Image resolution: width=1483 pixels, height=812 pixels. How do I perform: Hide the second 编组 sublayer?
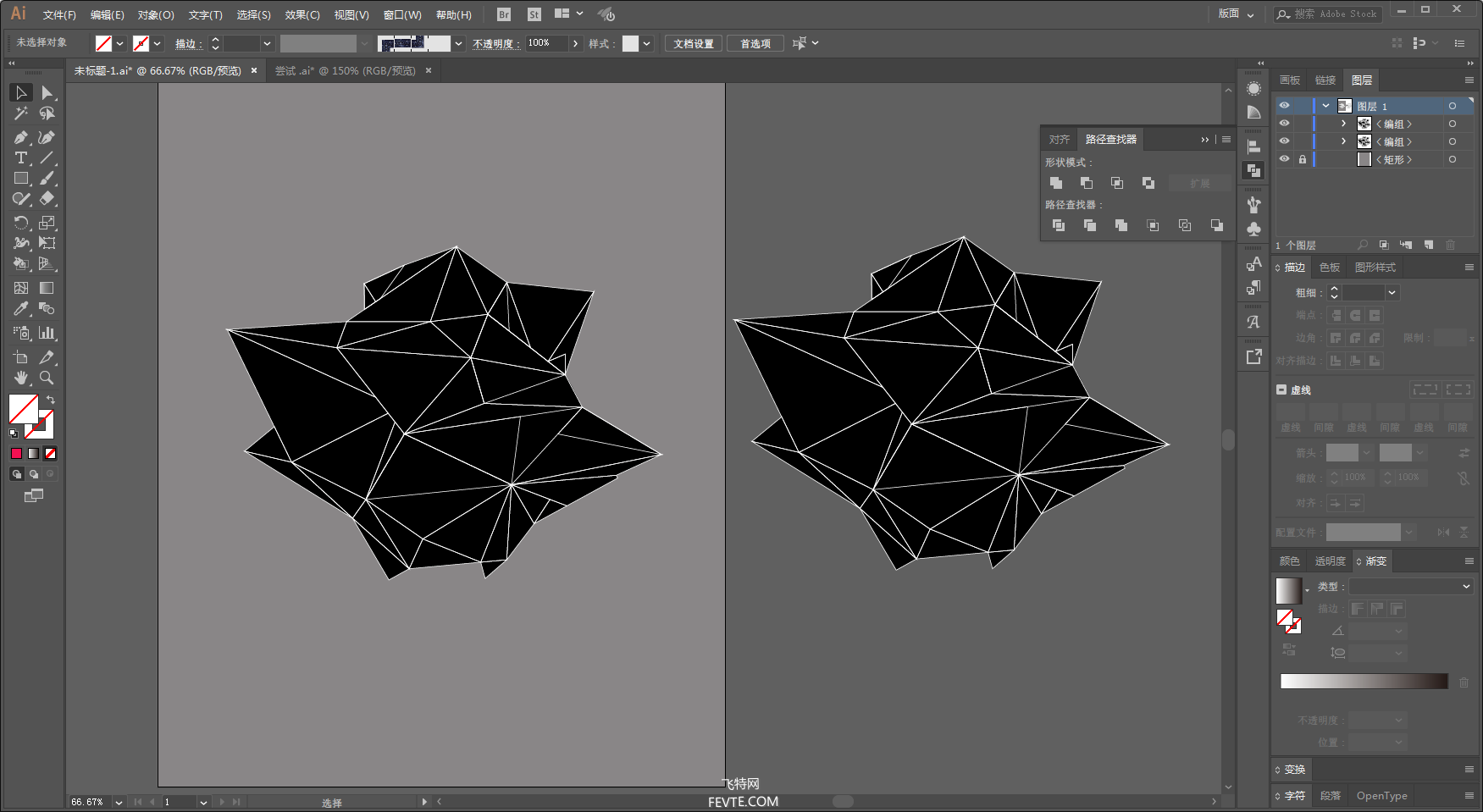pos(1285,141)
